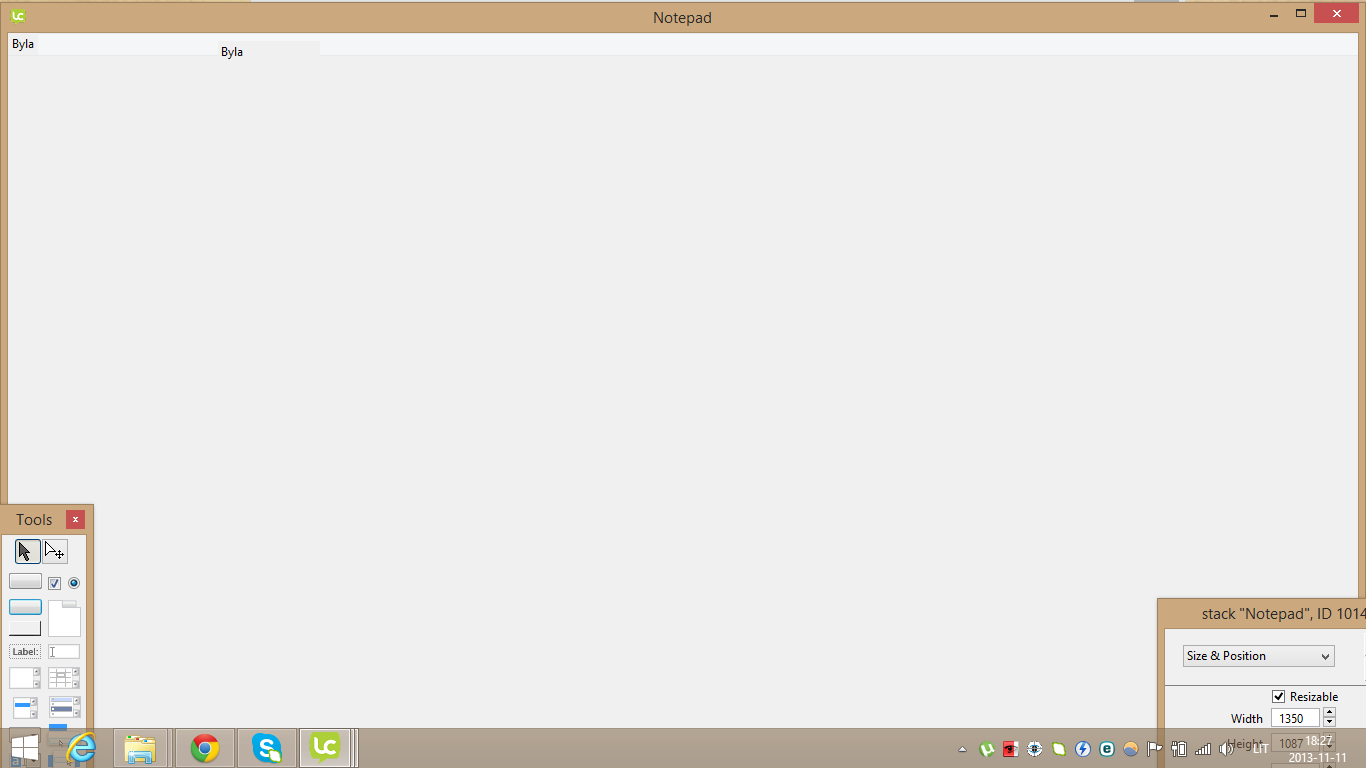1366x768 pixels.
Task: Pick the checkbox object in Tools palette
Action: tap(55, 583)
